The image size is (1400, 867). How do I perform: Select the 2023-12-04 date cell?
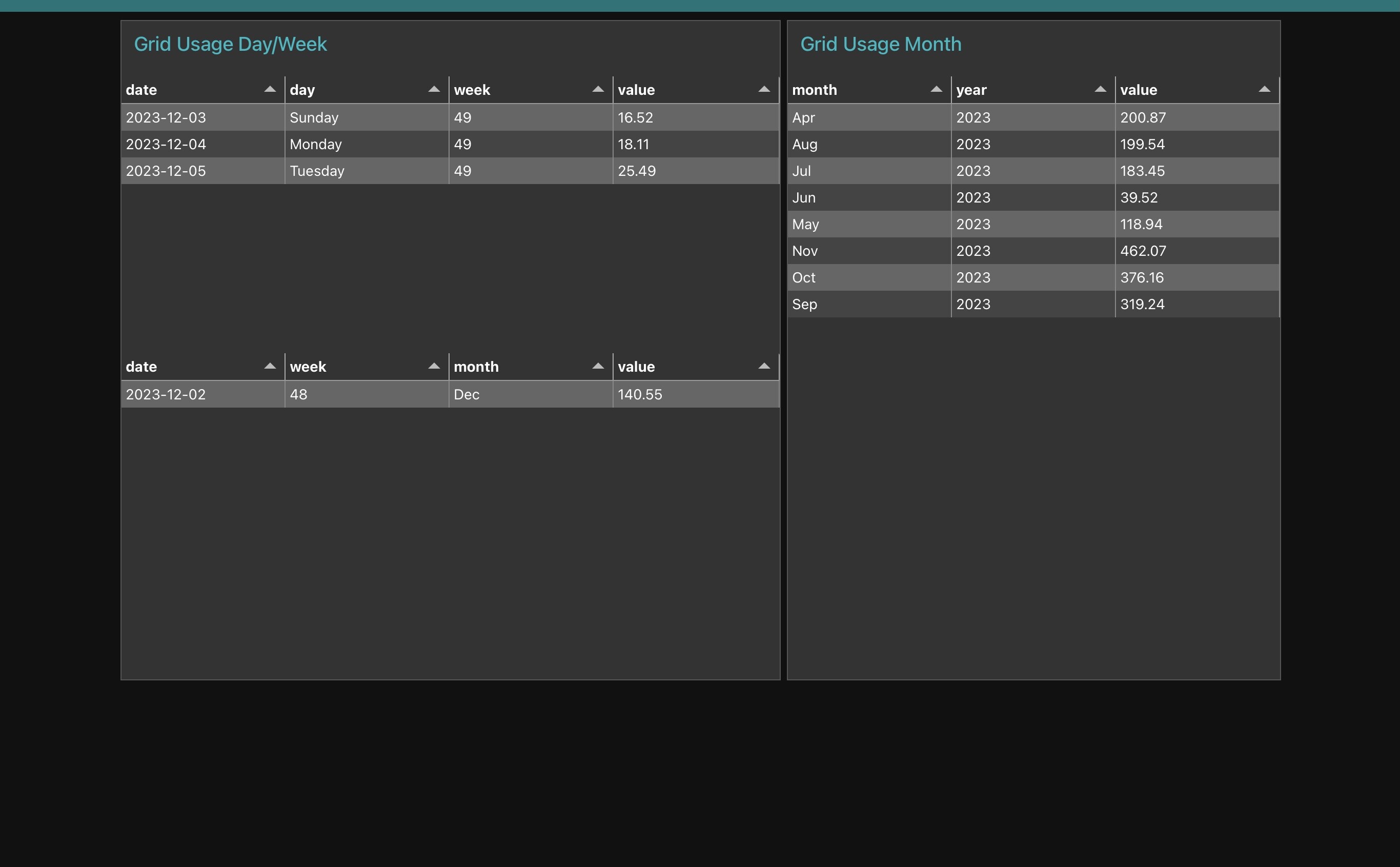(x=203, y=144)
